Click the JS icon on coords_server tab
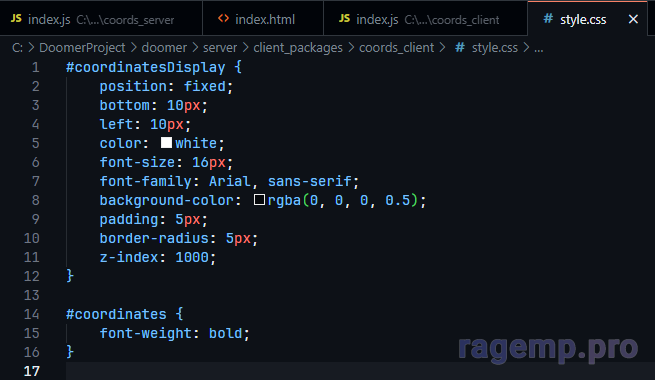This screenshot has width=655, height=380. pyautogui.click(x=16, y=19)
